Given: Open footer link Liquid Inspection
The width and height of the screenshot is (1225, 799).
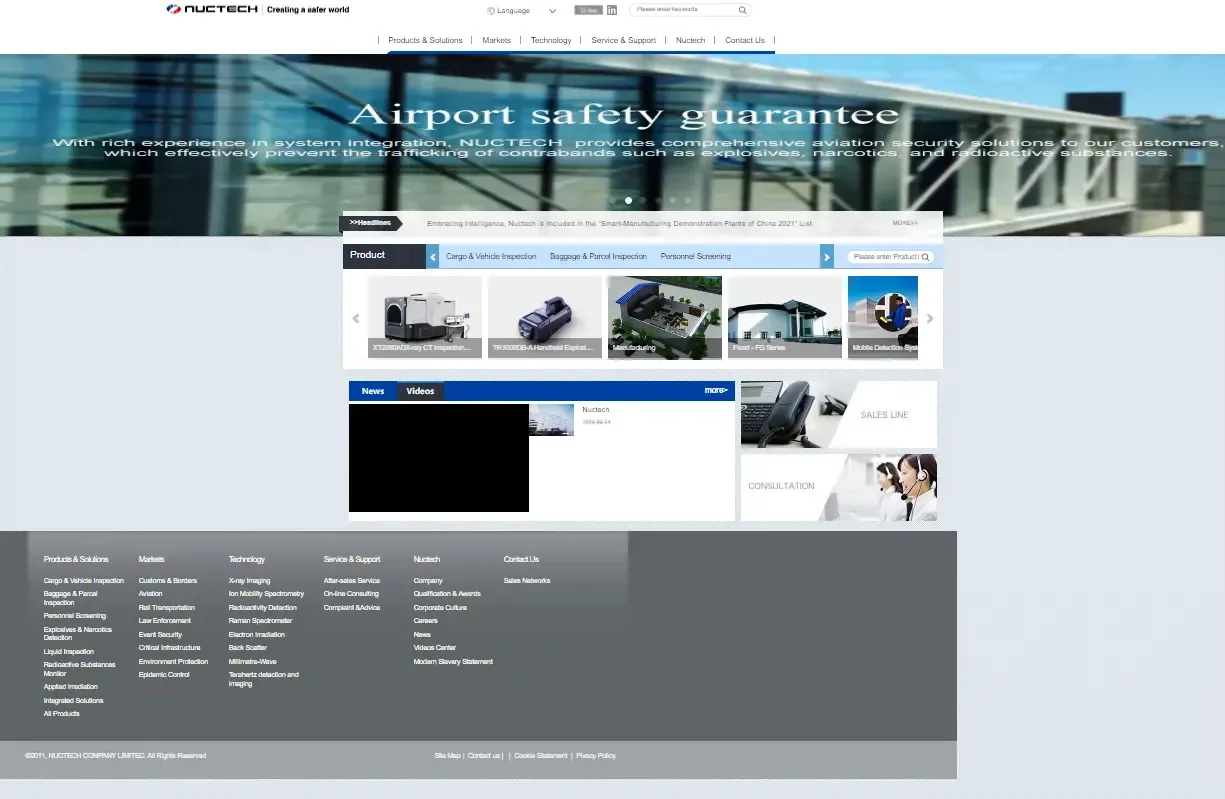Looking at the screenshot, I should (x=69, y=652).
